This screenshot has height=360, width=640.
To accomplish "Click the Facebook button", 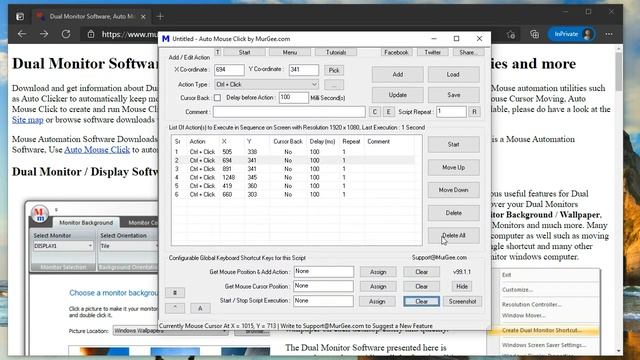I will 396,52.
